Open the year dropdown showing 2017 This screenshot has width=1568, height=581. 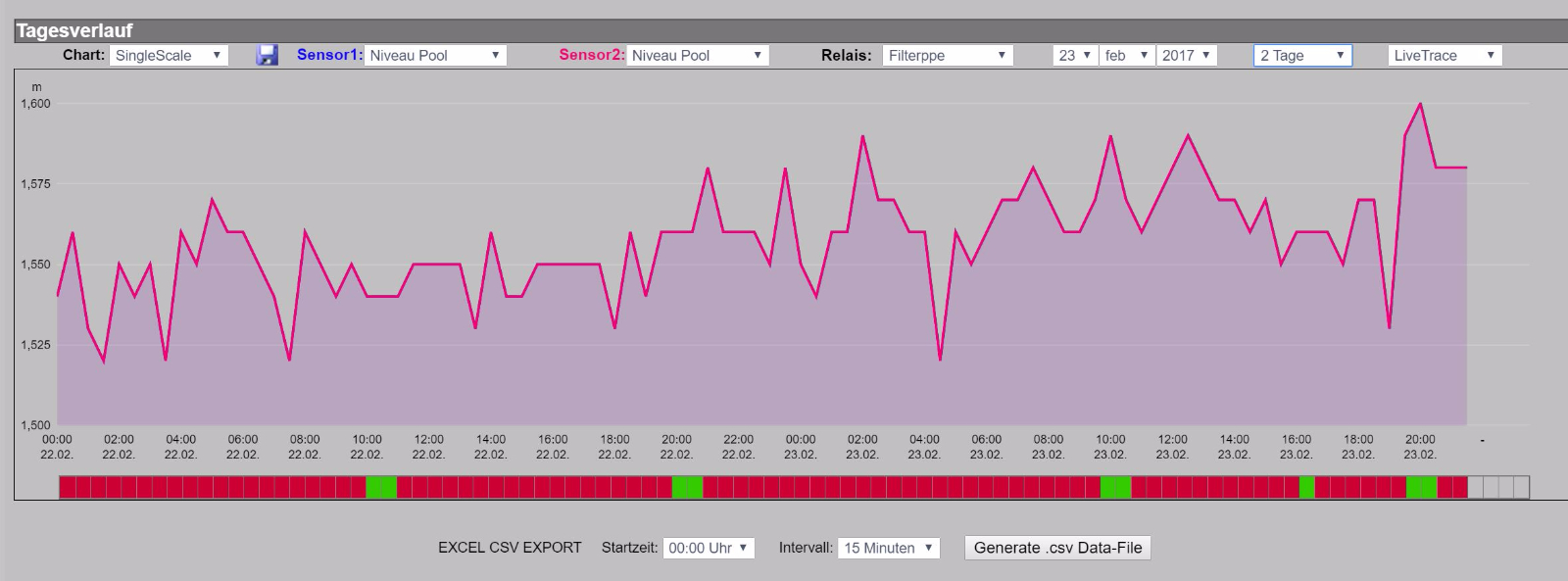click(x=1186, y=55)
